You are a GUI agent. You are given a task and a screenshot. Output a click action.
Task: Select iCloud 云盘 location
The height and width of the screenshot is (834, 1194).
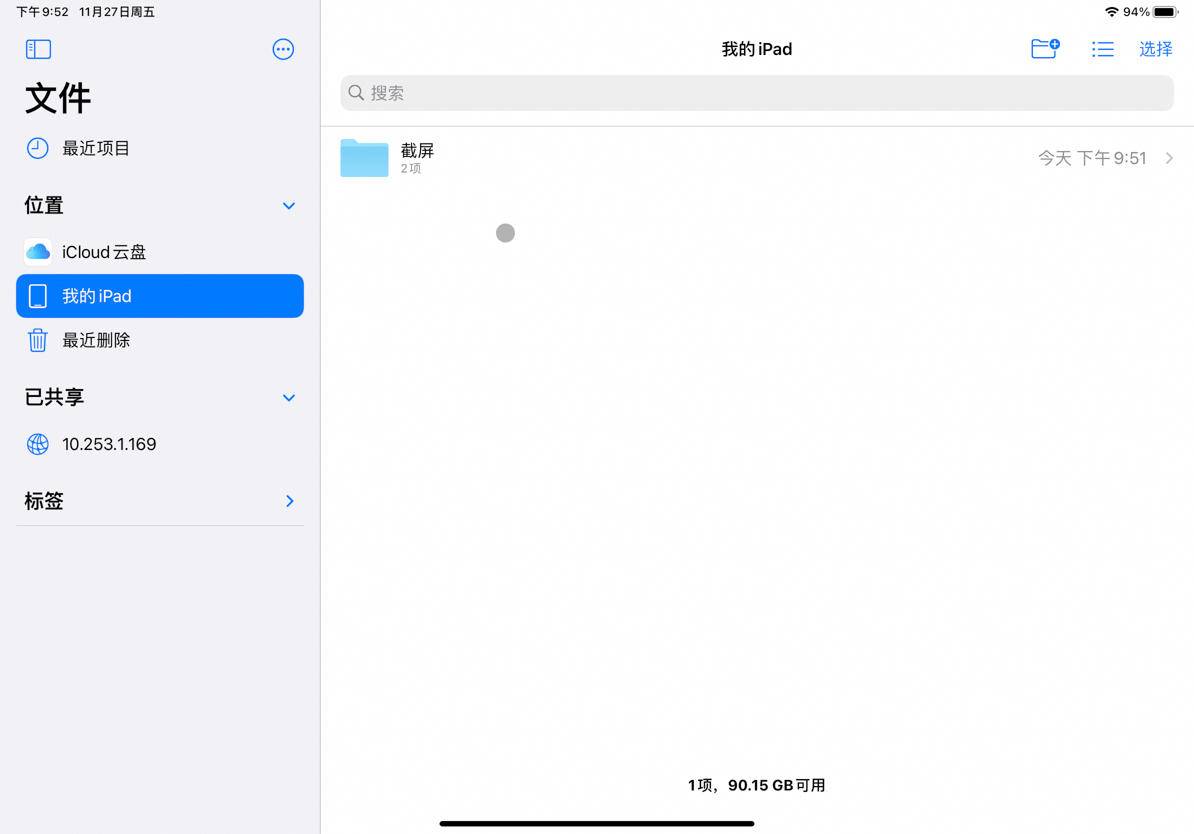160,252
